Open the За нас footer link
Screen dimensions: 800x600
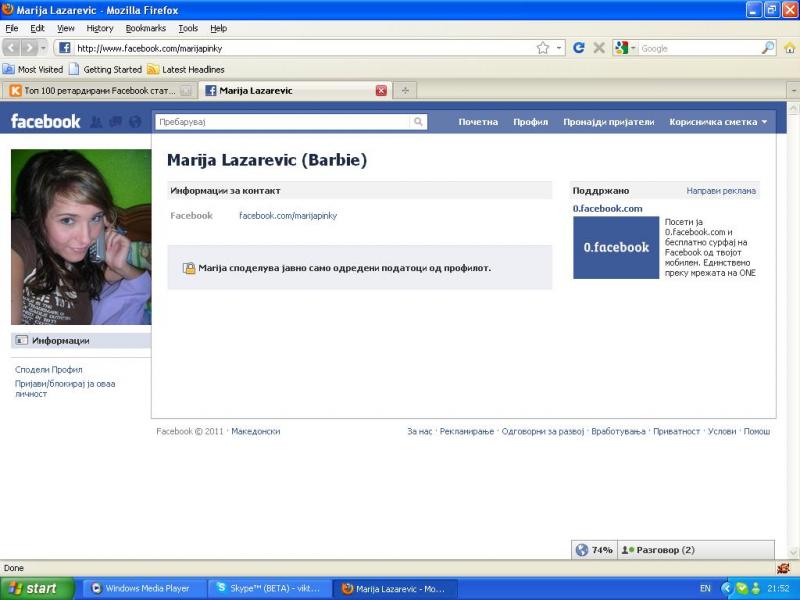pos(419,431)
